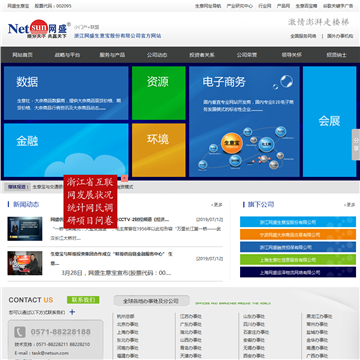Click the blue 浙江网盛融资担保 company button
Image resolution: width=360 pixels, height=360 pixels.
coord(298,247)
